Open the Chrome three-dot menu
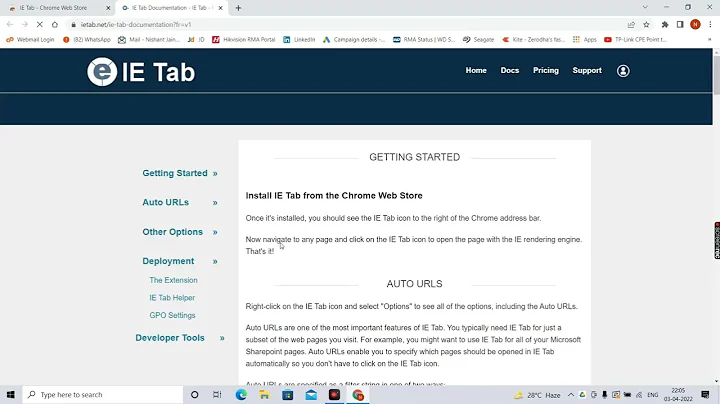Image resolution: width=720 pixels, height=404 pixels. (x=710, y=24)
